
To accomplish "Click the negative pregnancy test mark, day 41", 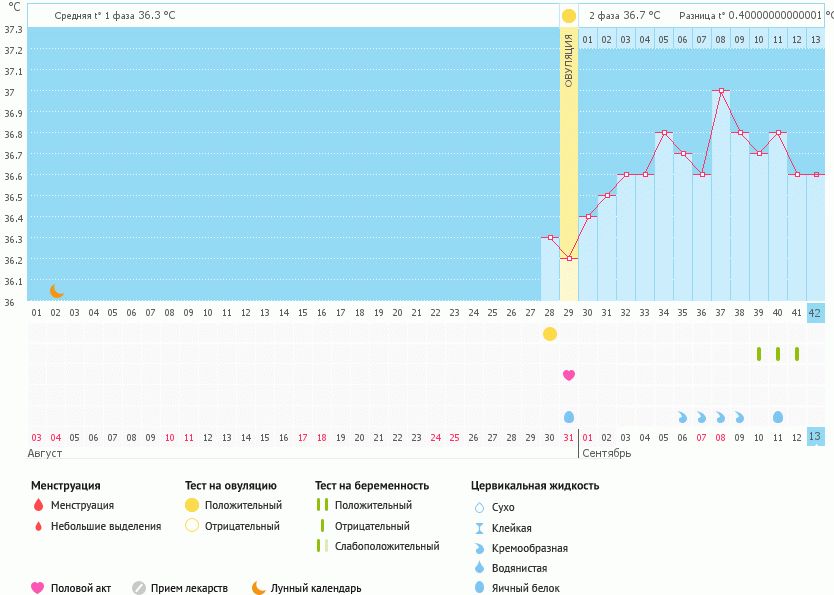I will point(797,354).
